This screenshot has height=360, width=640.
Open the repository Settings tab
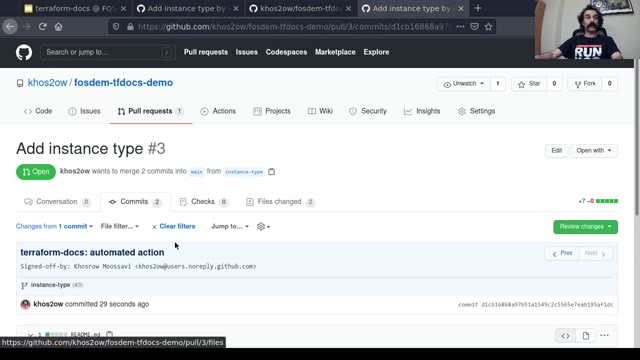click(476, 111)
